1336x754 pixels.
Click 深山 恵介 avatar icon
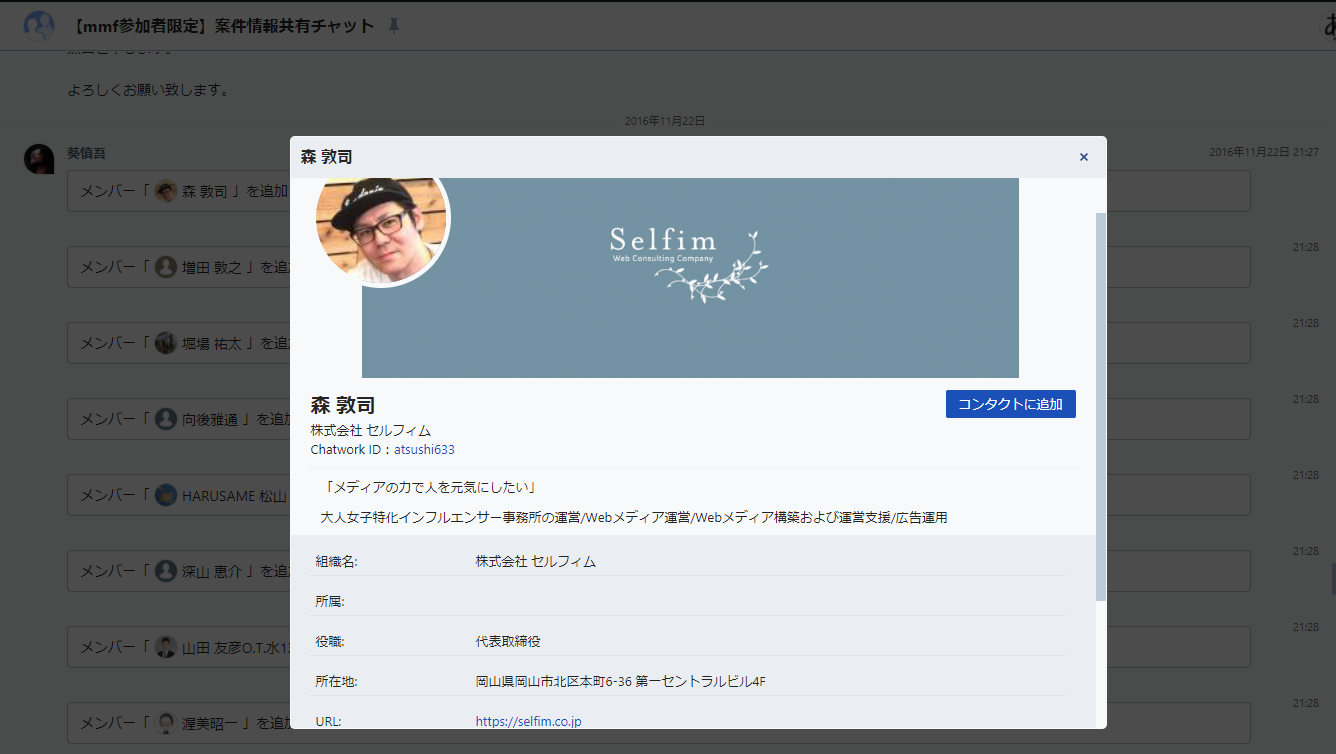[x=166, y=571]
